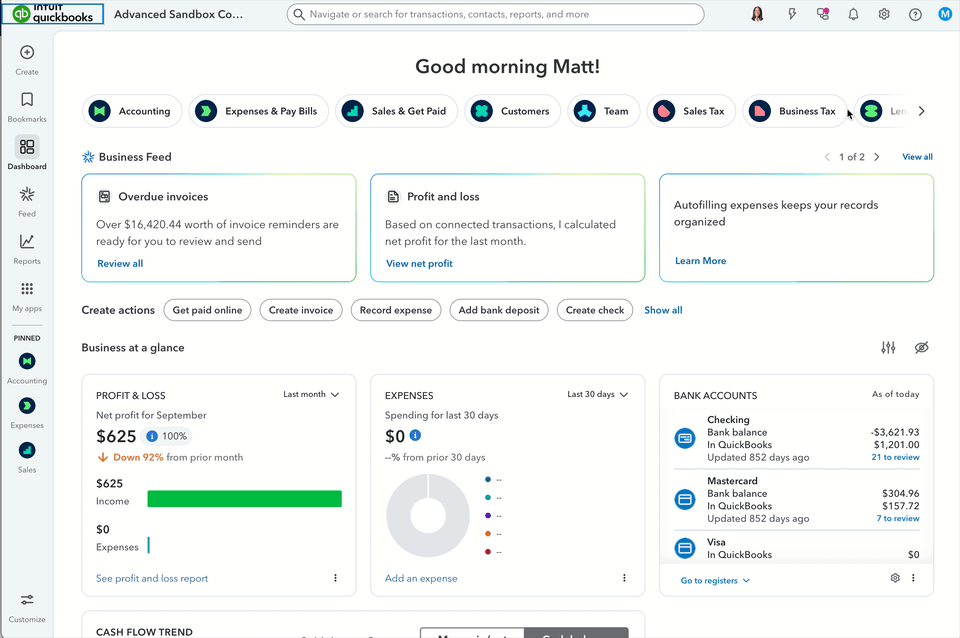This screenshot has height=638, width=960.
Task: Click Get paid online action
Action: [x=208, y=310]
